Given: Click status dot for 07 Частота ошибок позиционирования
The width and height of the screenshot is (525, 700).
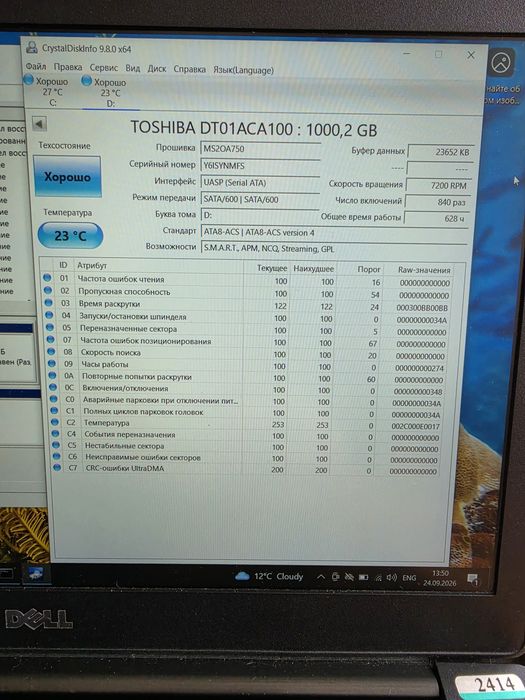Looking at the screenshot, I should (x=50, y=339).
